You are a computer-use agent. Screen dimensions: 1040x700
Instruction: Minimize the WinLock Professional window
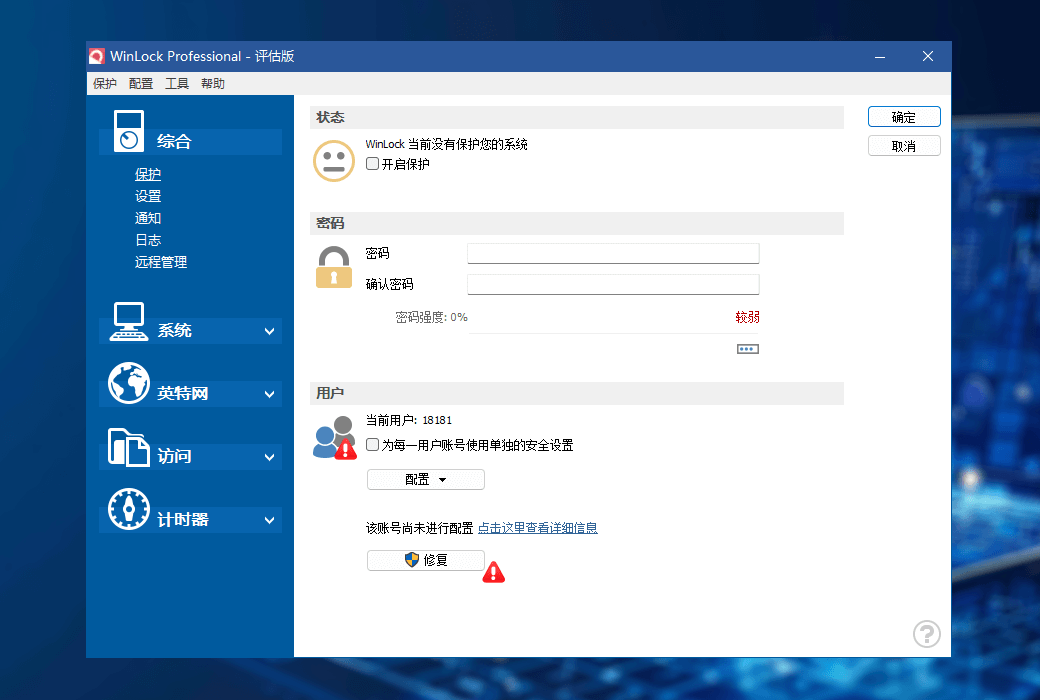click(x=879, y=56)
